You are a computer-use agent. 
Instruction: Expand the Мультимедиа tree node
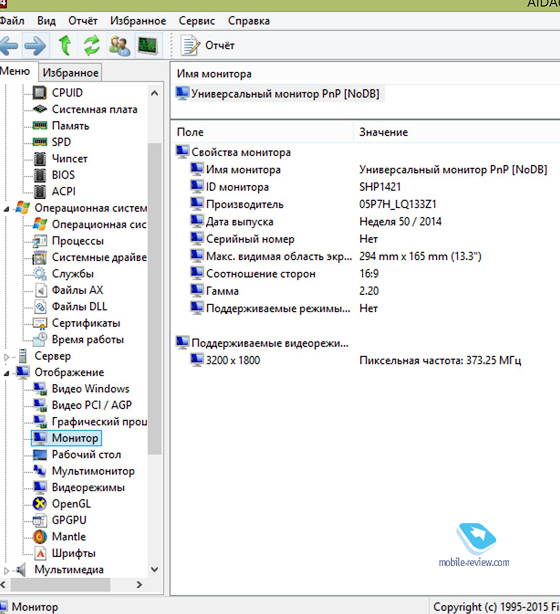tap(6, 571)
